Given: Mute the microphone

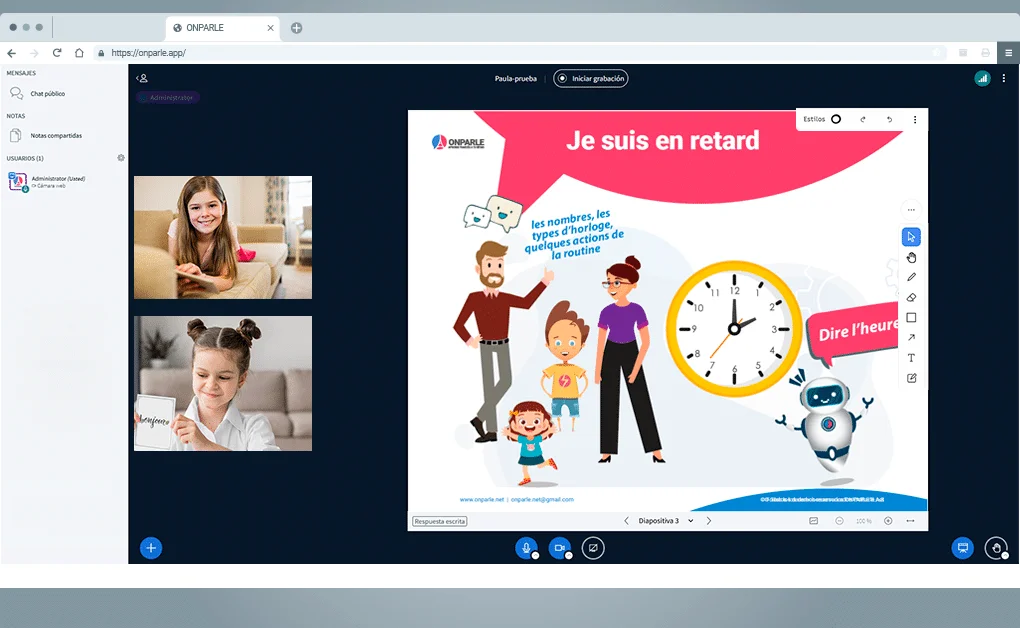Looking at the screenshot, I should (526, 548).
